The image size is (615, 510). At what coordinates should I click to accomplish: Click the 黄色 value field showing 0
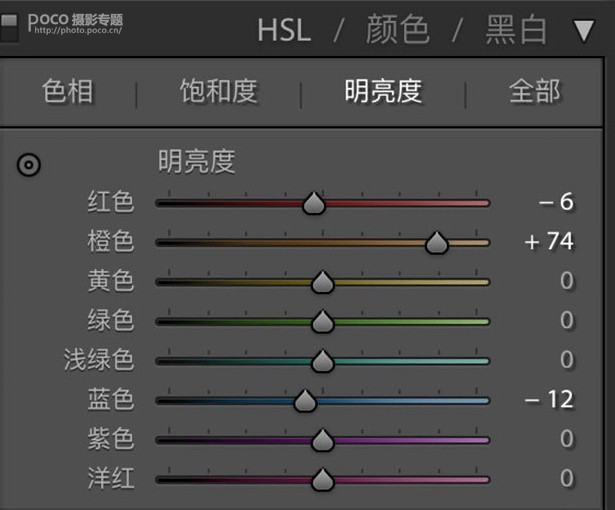567,280
